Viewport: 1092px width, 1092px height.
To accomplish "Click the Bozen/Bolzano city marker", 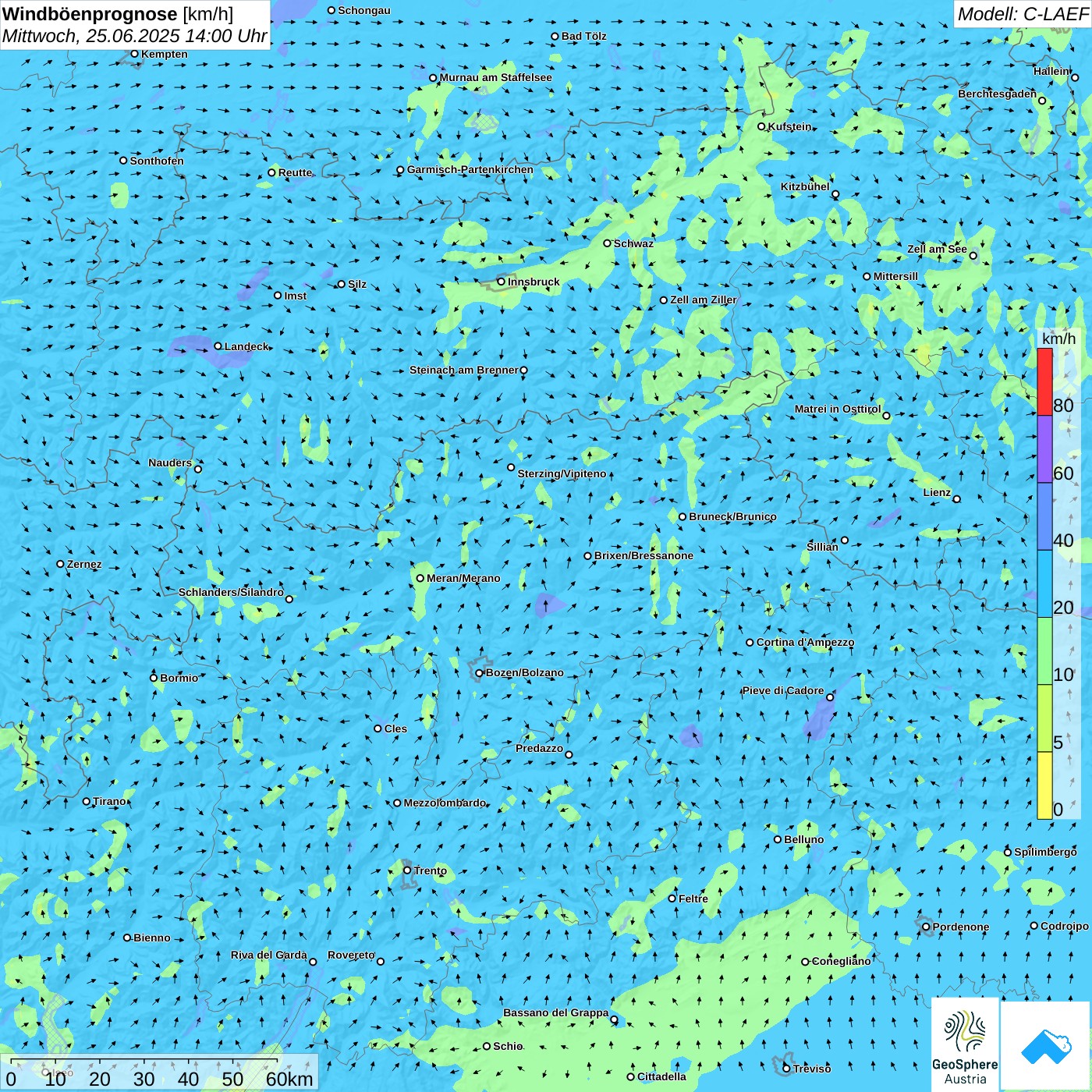I will (479, 672).
